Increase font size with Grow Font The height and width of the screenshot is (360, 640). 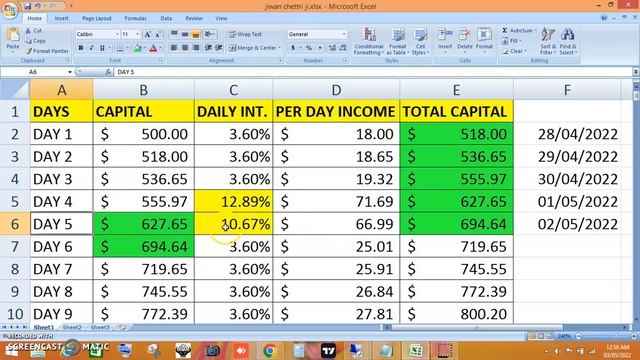pos(148,35)
